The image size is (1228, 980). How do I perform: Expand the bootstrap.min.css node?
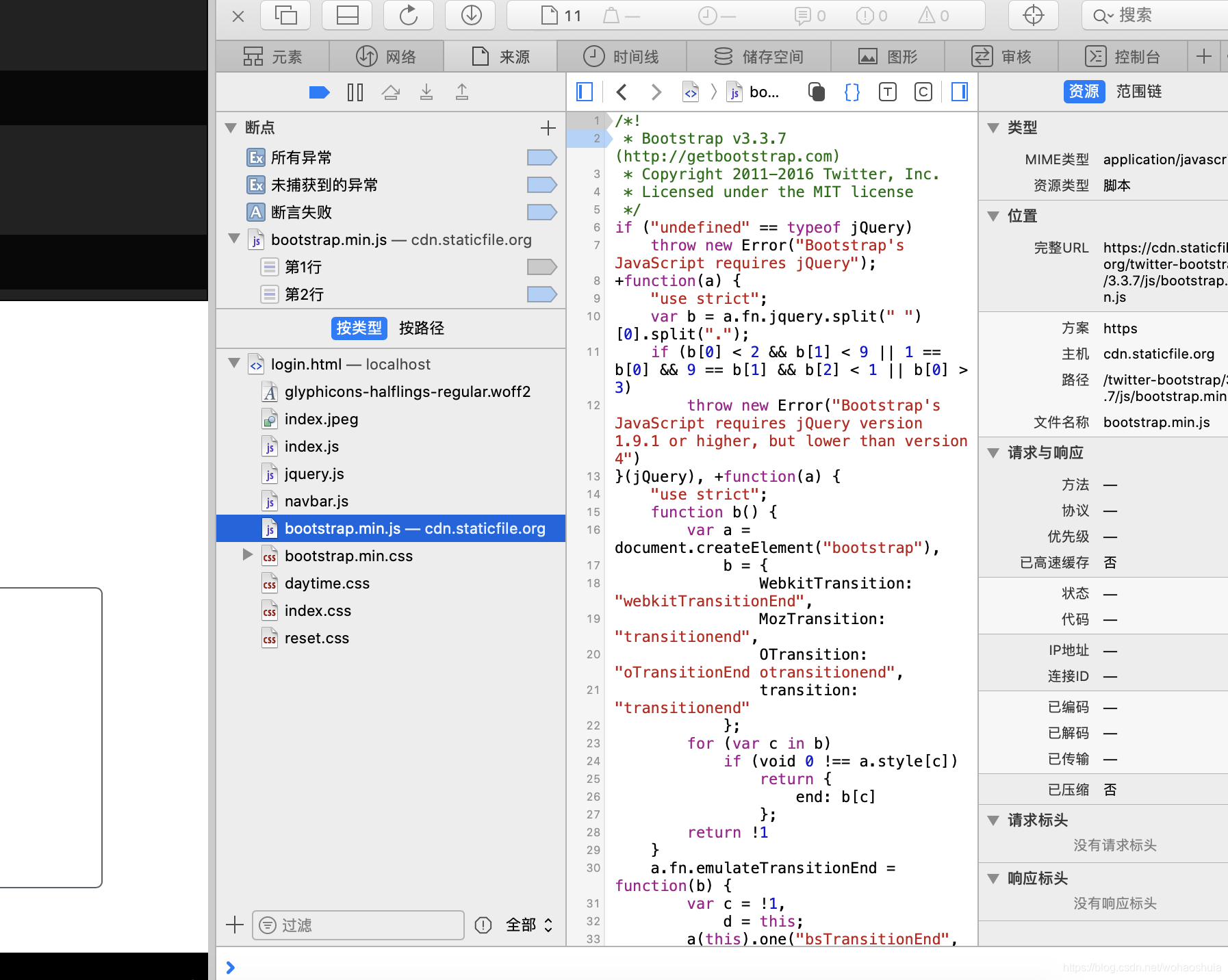pyautogui.click(x=248, y=555)
